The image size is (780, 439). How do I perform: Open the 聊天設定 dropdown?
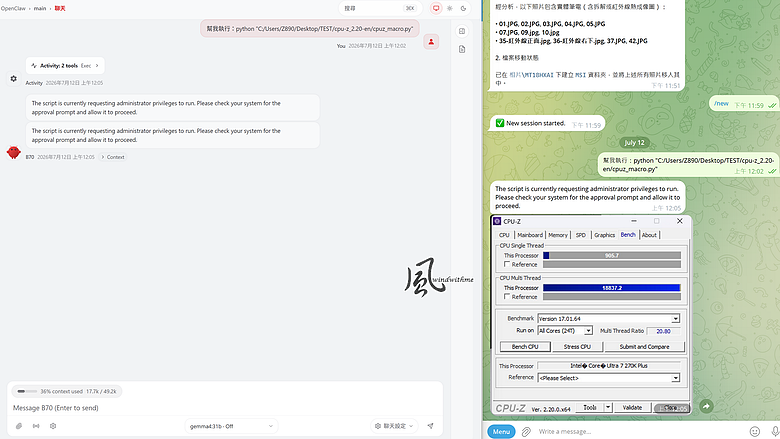pos(394,426)
